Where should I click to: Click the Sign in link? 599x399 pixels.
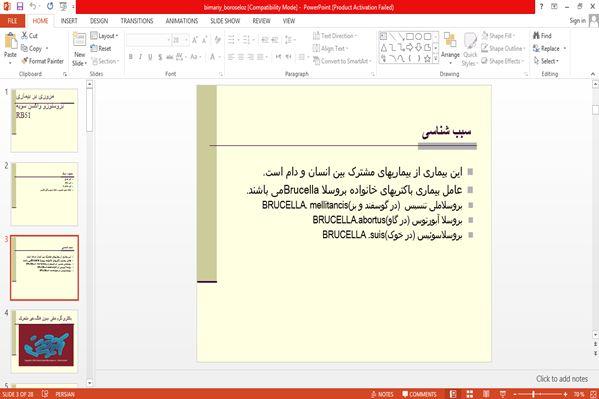click(x=577, y=21)
